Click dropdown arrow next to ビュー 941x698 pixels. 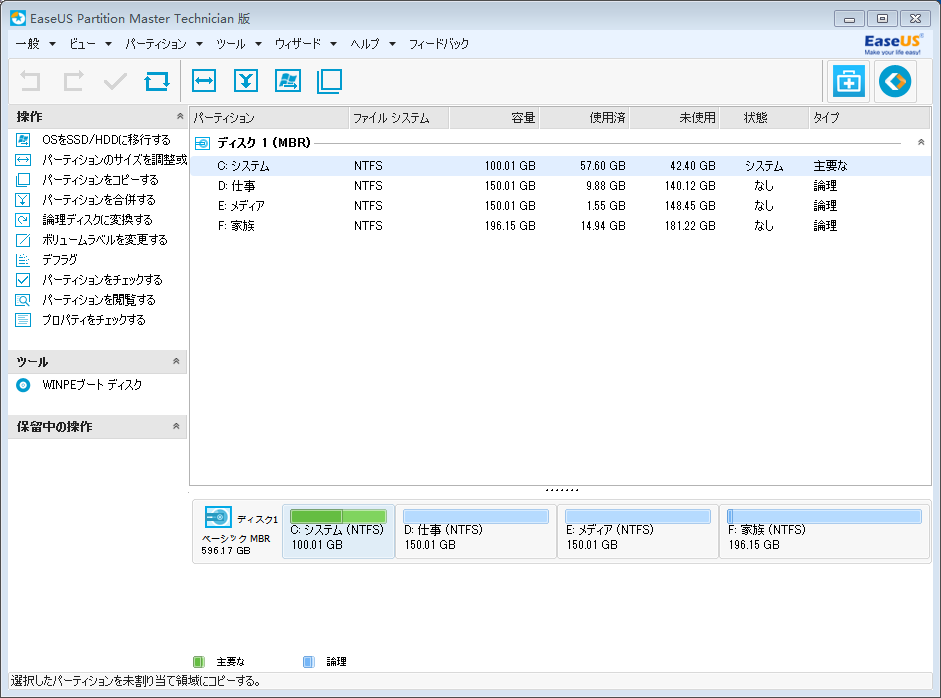[108, 44]
